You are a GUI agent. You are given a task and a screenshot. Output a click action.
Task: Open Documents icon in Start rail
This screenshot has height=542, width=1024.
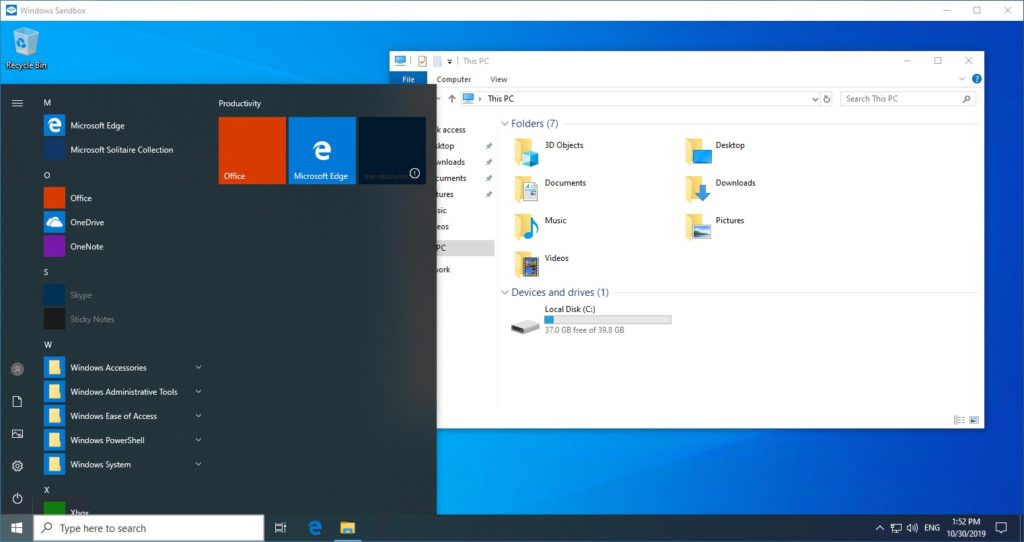point(18,402)
